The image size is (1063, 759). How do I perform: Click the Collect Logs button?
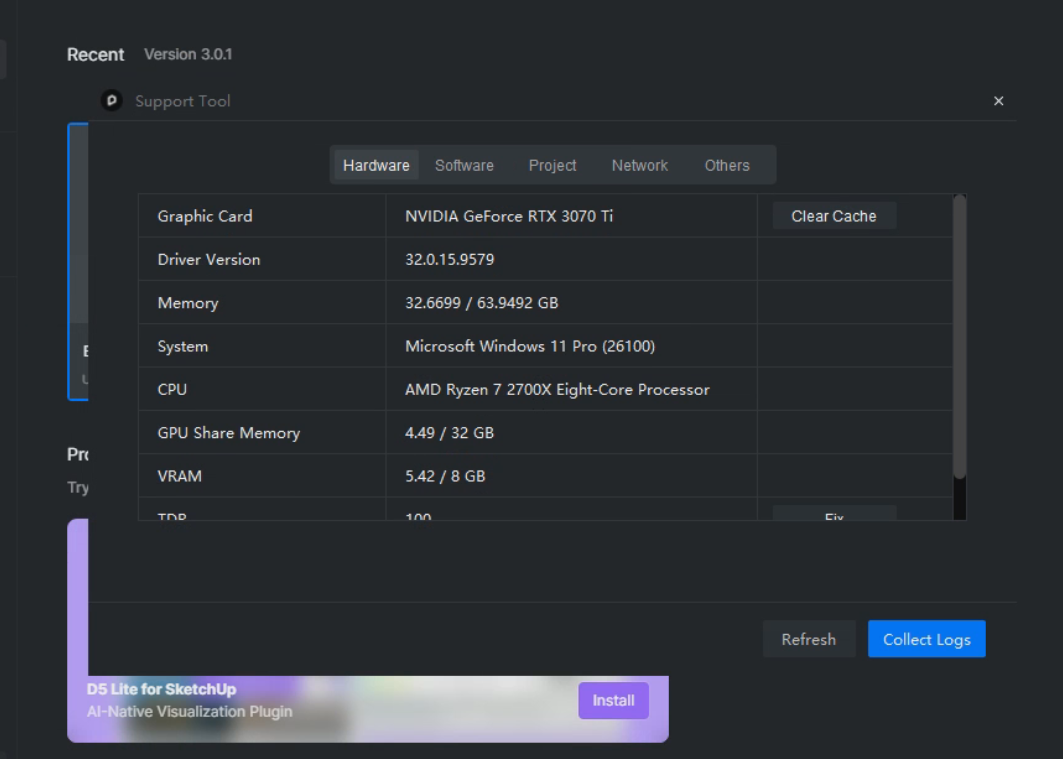[926, 639]
